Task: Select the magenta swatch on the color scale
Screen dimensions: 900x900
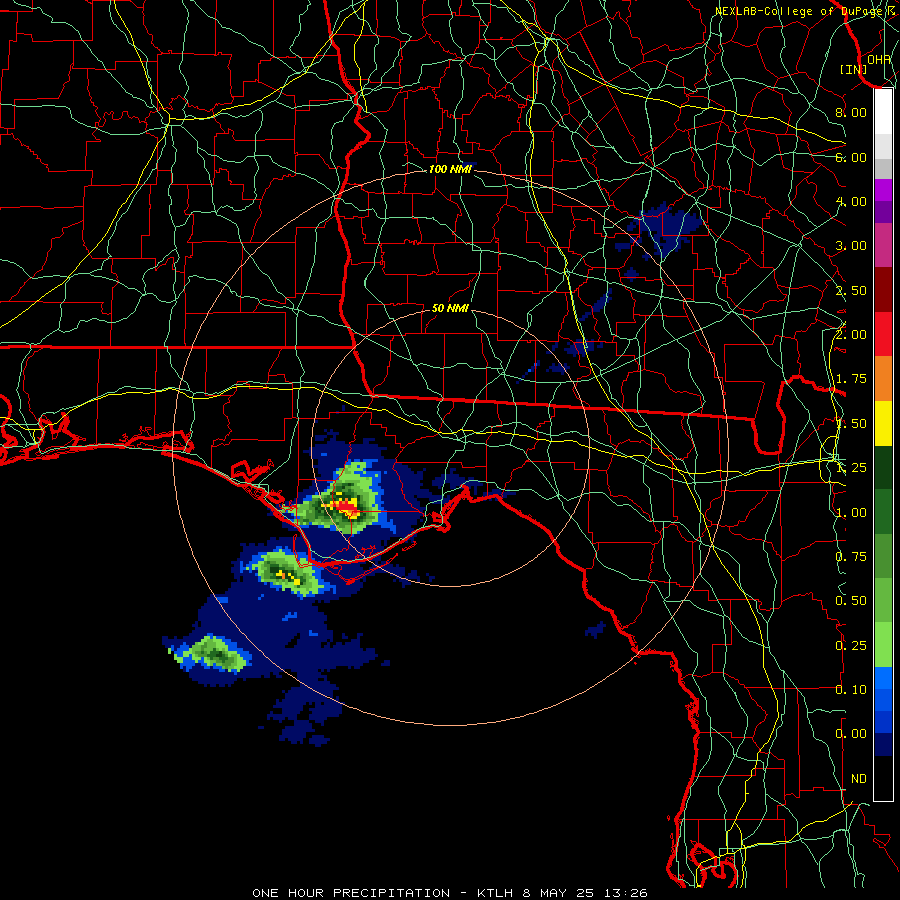Action: coord(883,190)
